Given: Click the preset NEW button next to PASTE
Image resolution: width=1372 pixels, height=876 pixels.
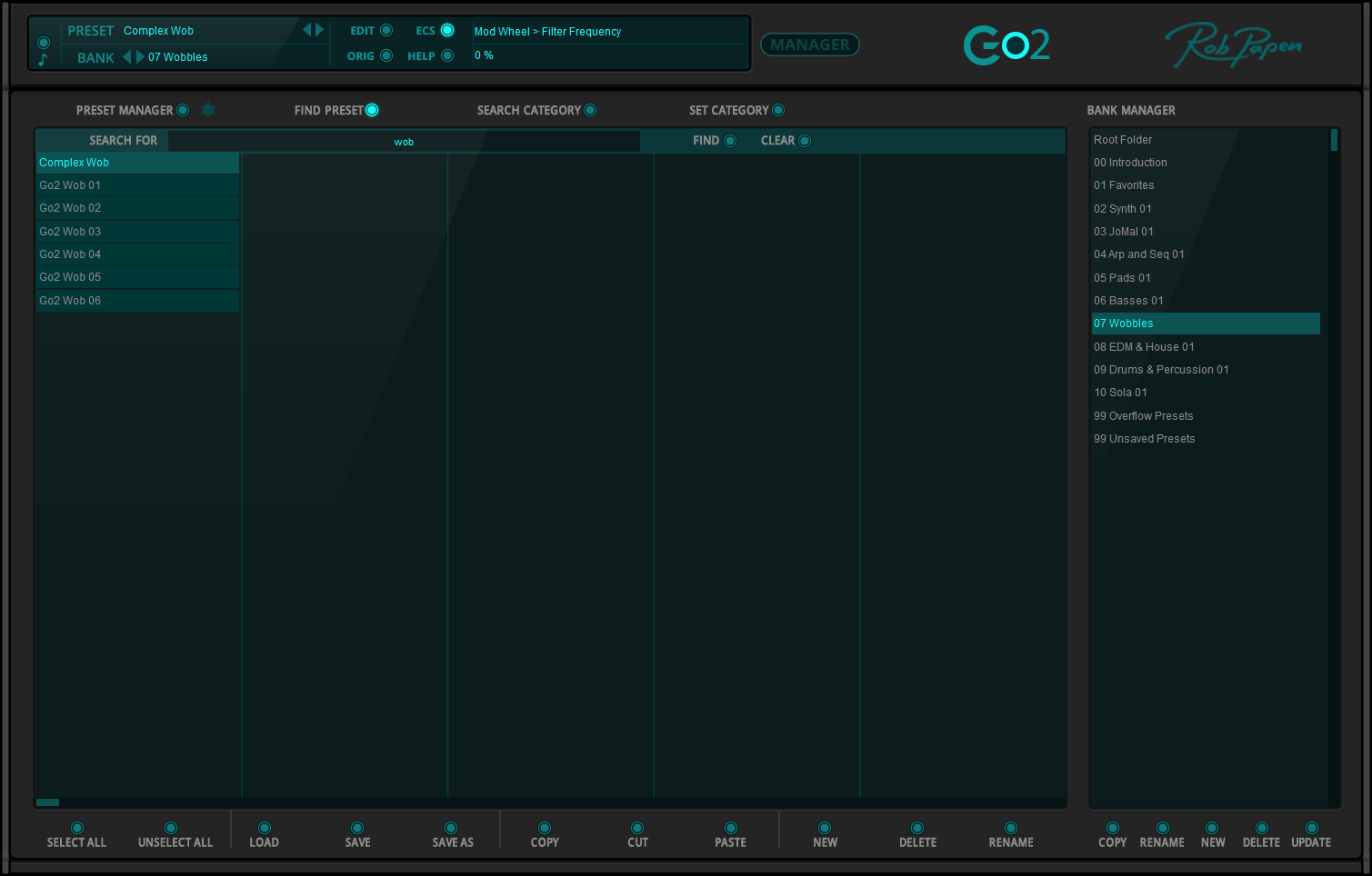Looking at the screenshot, I should pos(825,828).
